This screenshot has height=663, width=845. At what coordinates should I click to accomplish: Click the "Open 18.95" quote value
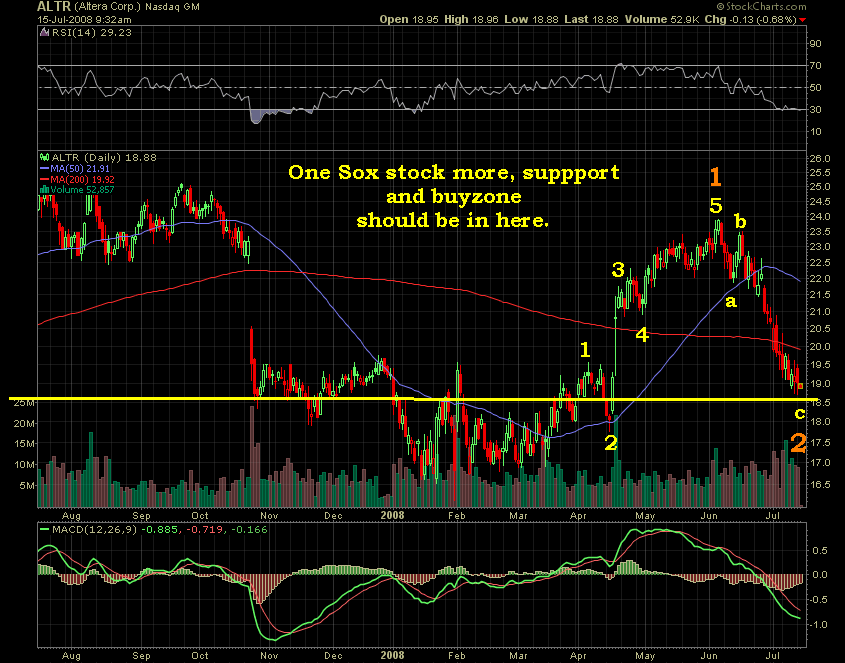pyautogui.click(x=410, y=19)
